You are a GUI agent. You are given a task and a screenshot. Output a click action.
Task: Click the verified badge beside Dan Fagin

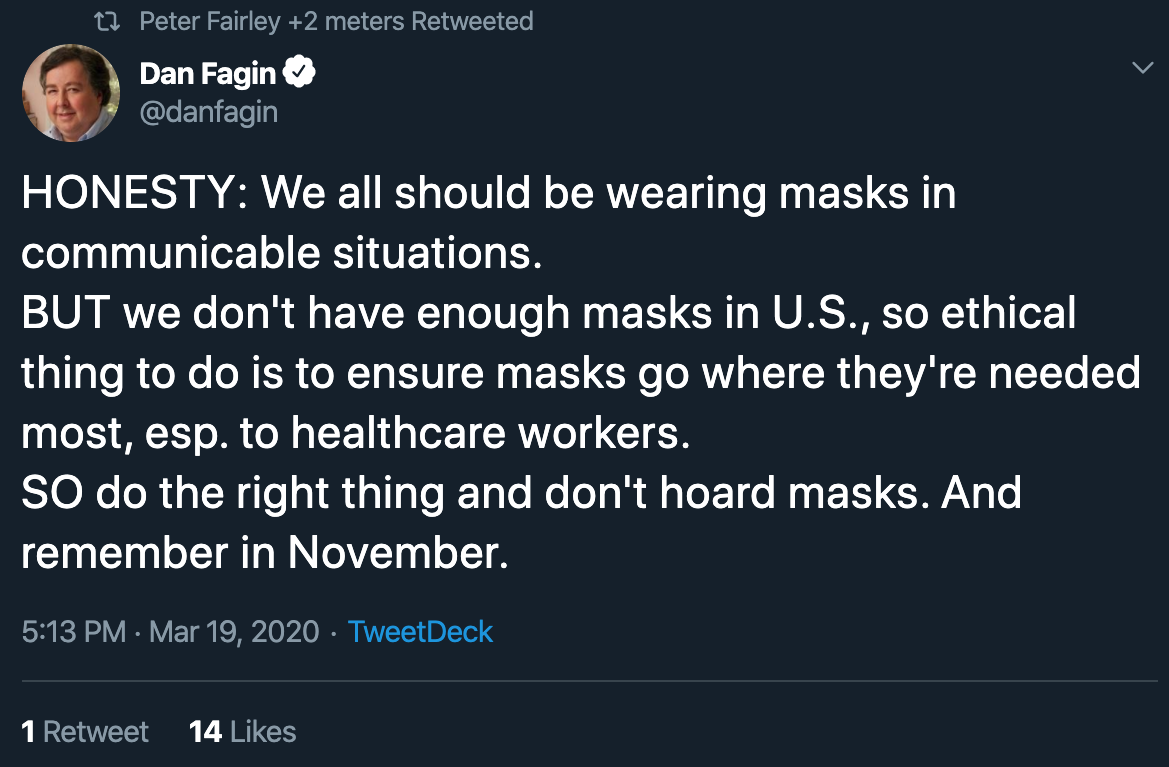tap(302, 72)
